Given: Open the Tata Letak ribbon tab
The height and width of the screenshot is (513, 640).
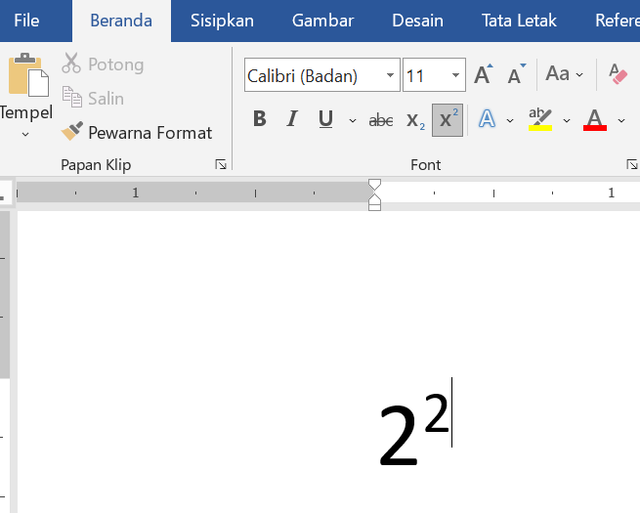Looking at the screenshot, I should (x=518, y=20).
